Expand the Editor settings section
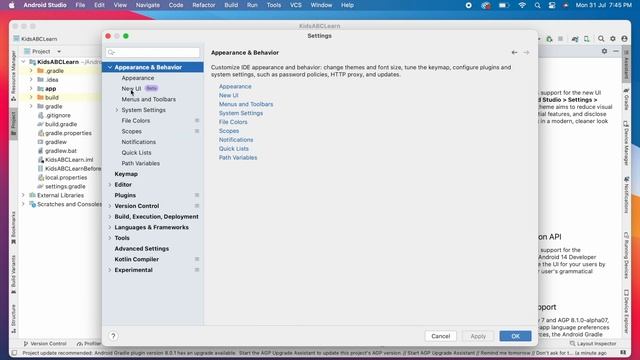 coord(110,185)
